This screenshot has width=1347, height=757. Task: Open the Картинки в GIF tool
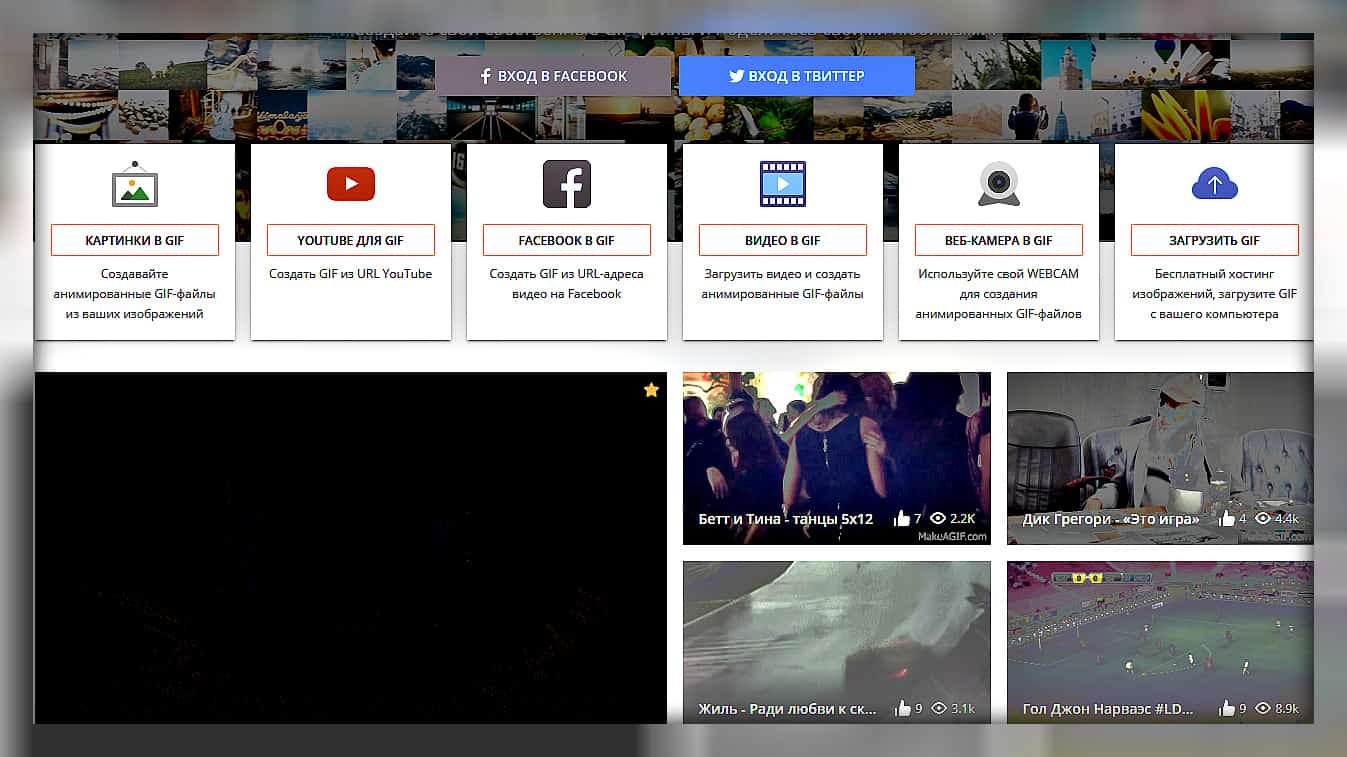click(x=135, y=240)
